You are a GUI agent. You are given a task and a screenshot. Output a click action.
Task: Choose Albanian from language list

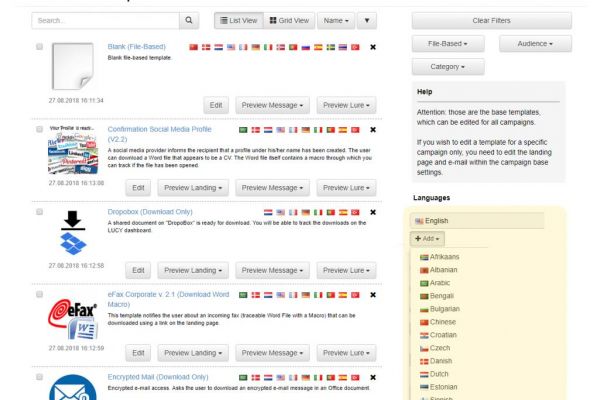[x=439, y=270]
